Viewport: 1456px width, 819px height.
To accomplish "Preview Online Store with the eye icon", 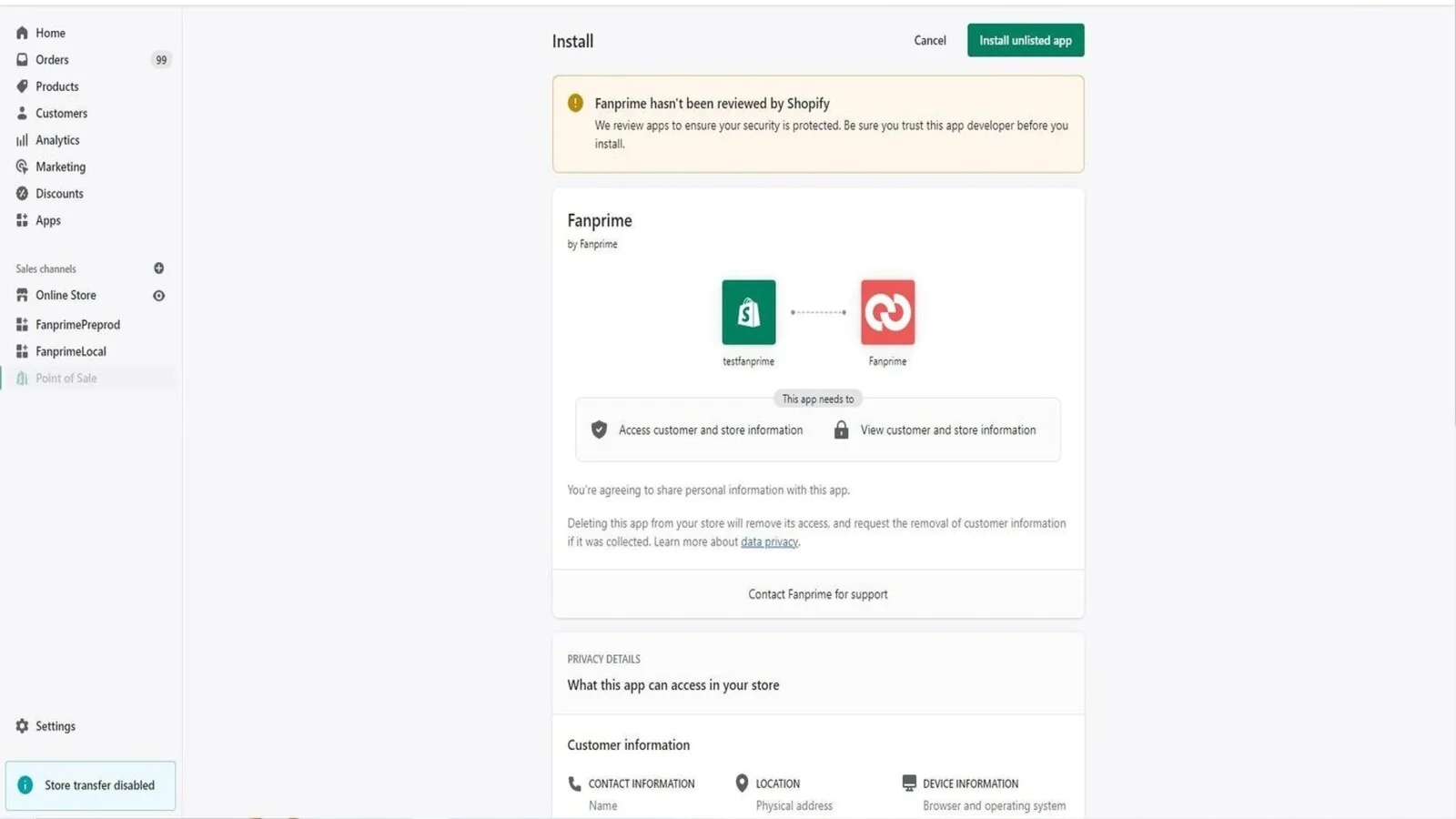I will coord(158,296).
